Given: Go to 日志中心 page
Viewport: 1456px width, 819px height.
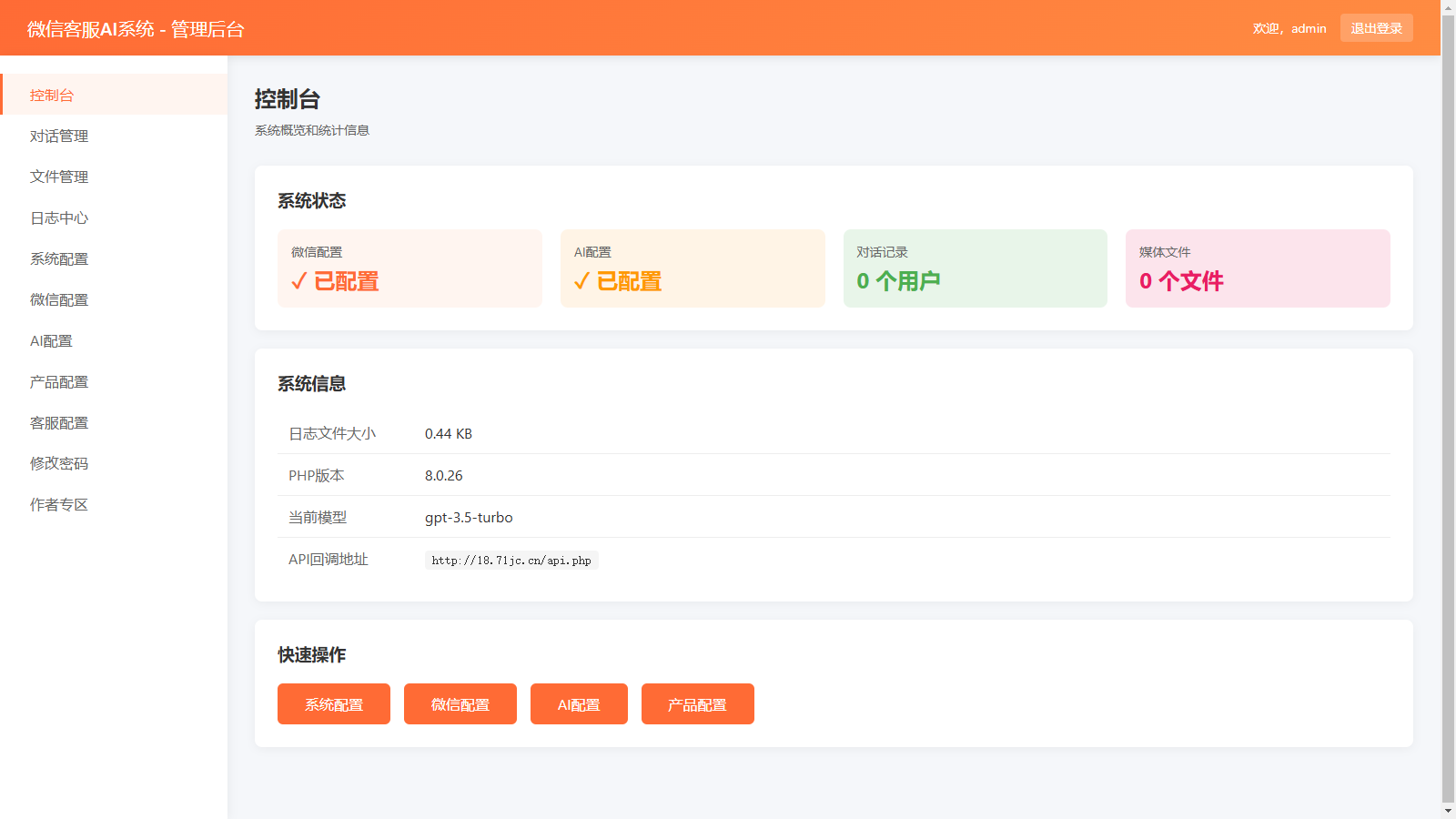Looking at the screenshot, I should (59, 218).
